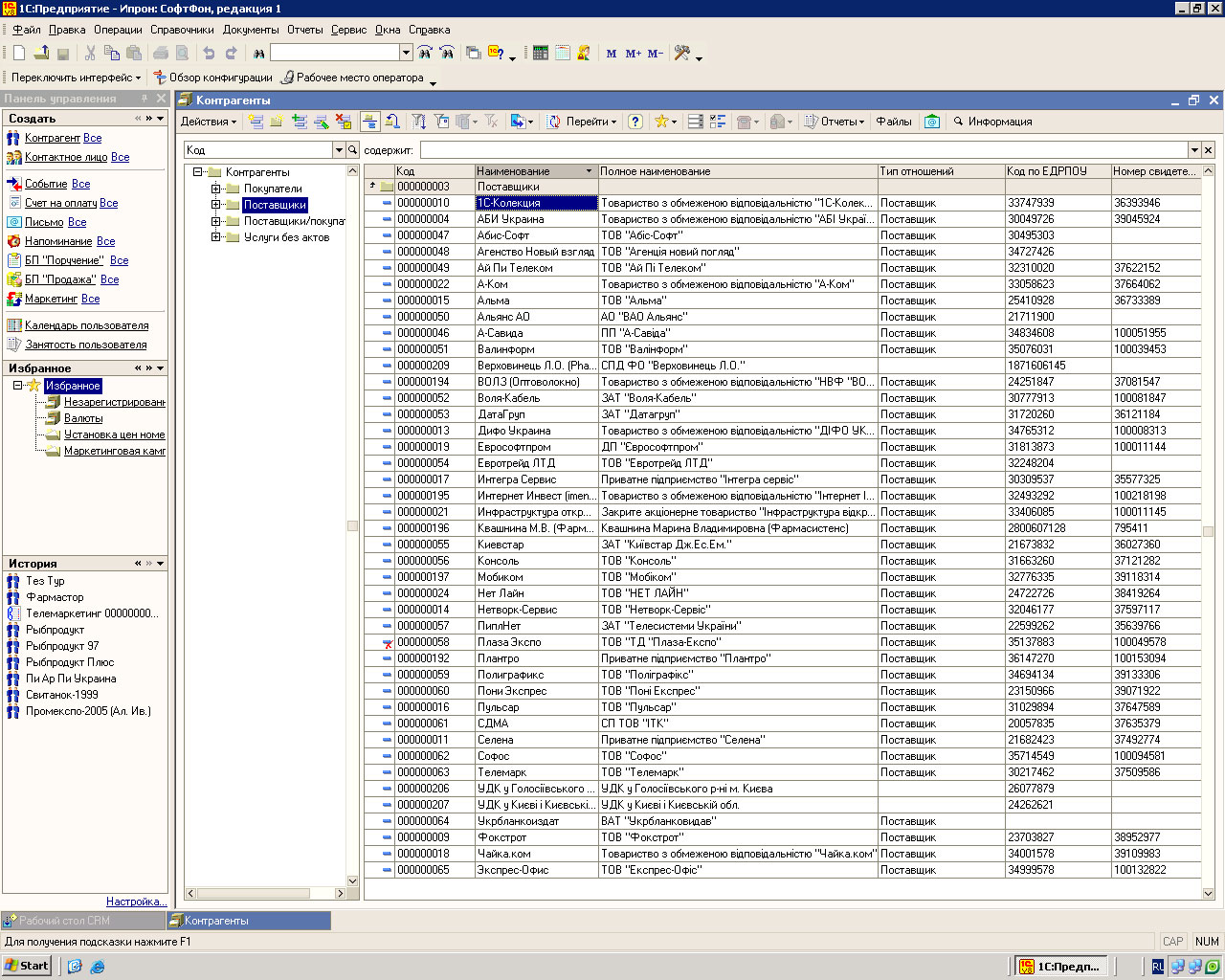Viewport: 1225px width, 980px height.
Task: Click the email @ icon near Файлы
Action: [932, 122]
